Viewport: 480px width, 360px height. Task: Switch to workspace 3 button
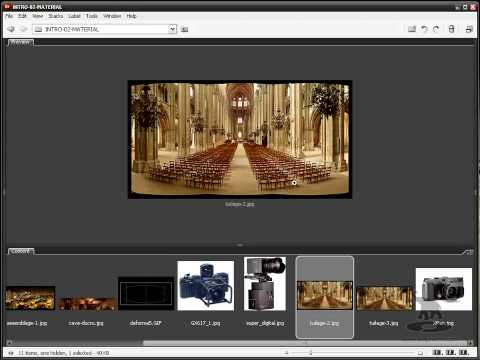coord(464,352)
